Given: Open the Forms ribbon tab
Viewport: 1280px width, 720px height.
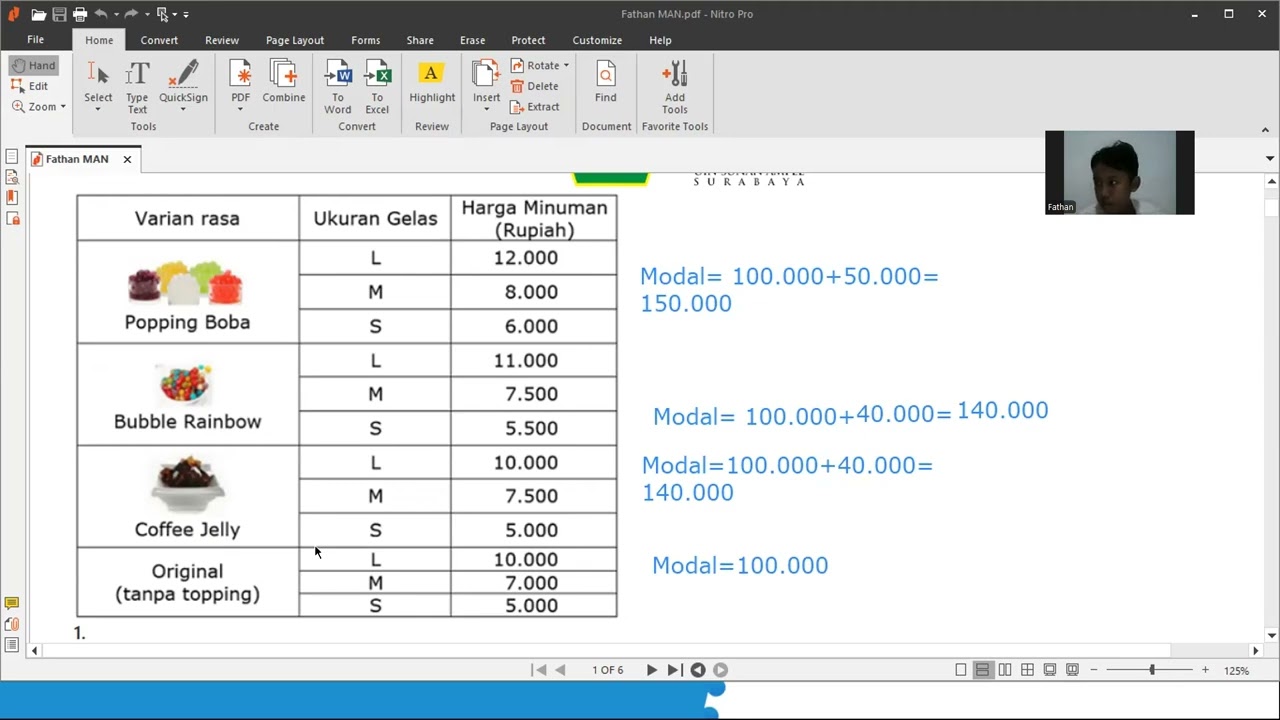Looking at the screenshot, I should pos(366,40).
